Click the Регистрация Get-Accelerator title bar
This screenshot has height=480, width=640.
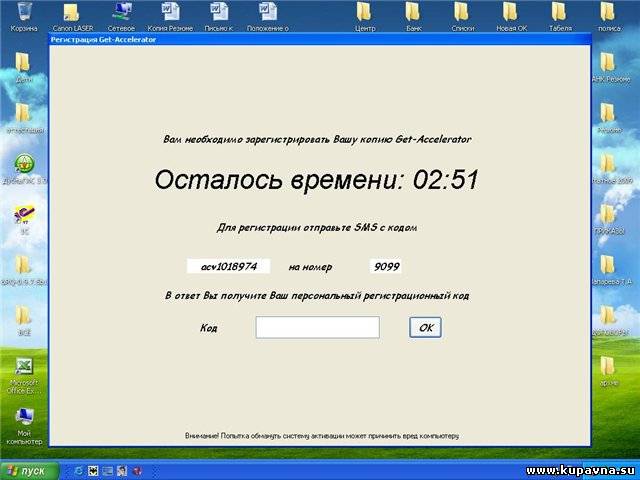pos(320,40)
